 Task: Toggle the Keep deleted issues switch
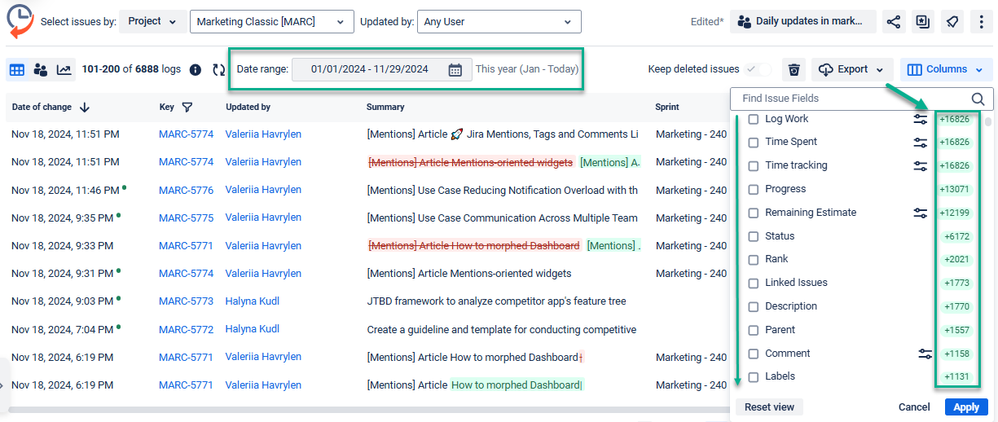759,69
